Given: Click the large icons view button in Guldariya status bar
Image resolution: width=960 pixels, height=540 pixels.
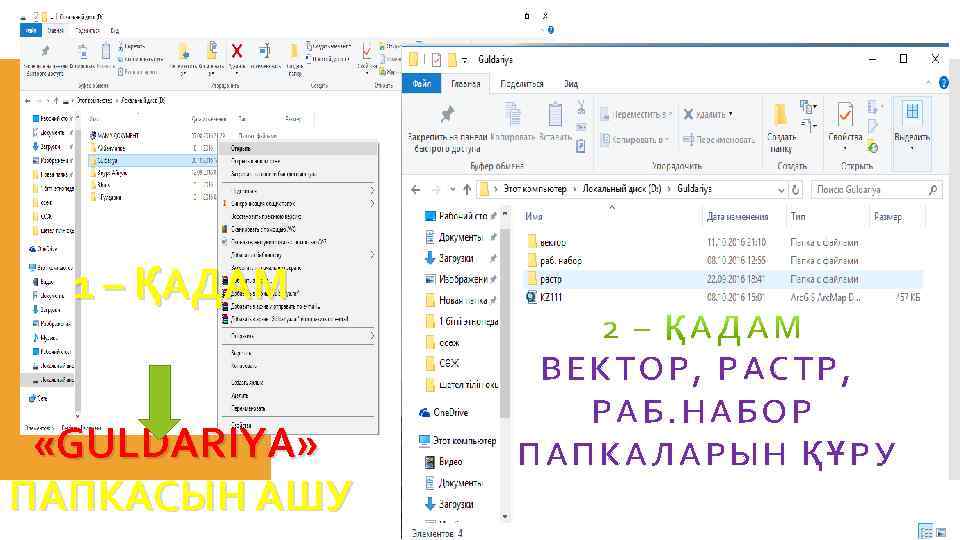Looking at the screenshot, I should click(x=941, y=531).
